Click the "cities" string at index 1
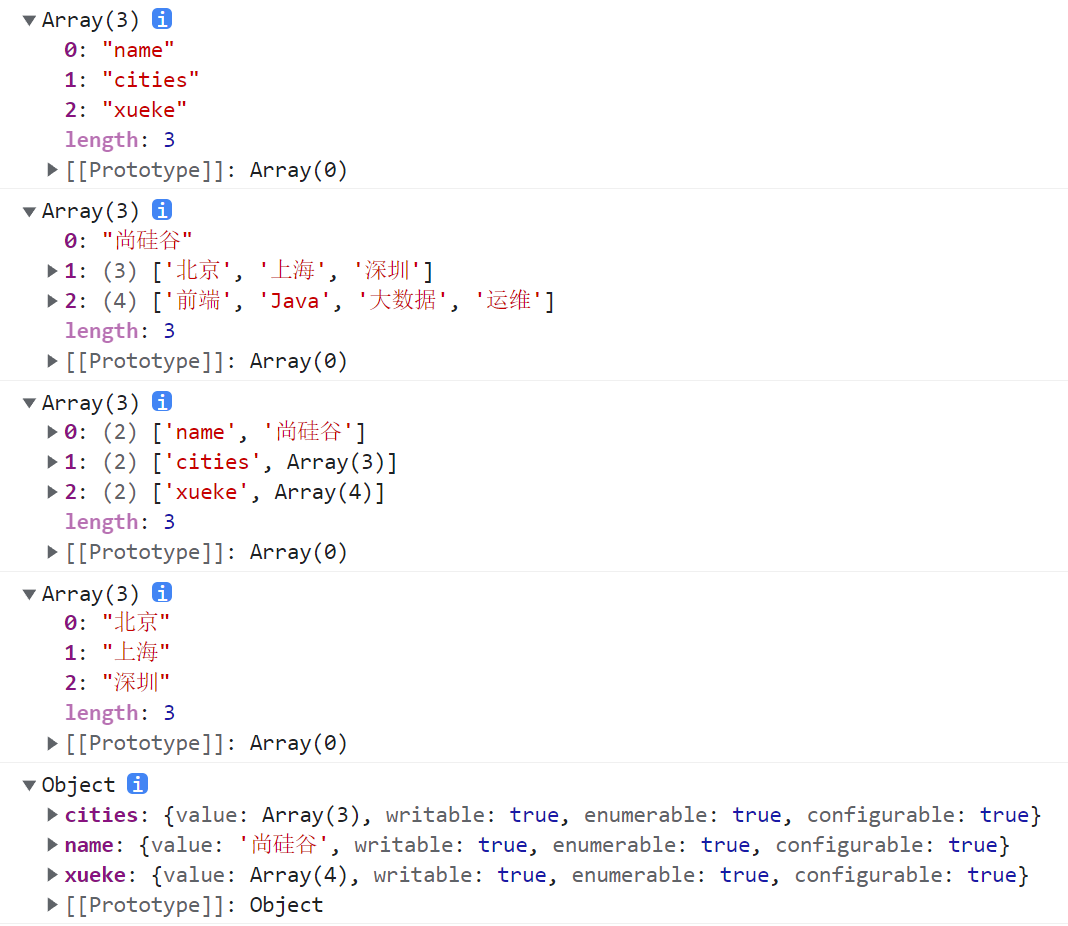 coord(150,80)
